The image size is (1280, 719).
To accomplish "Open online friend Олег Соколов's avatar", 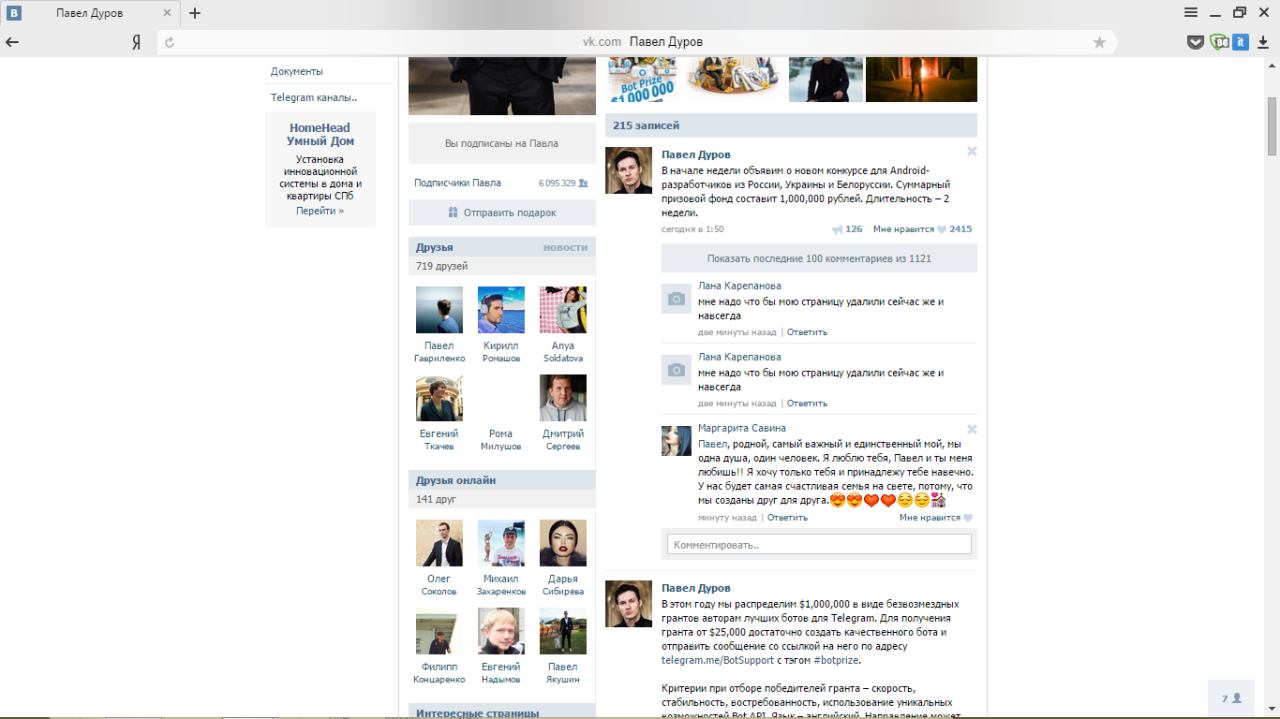I will [x=439, y=543].
